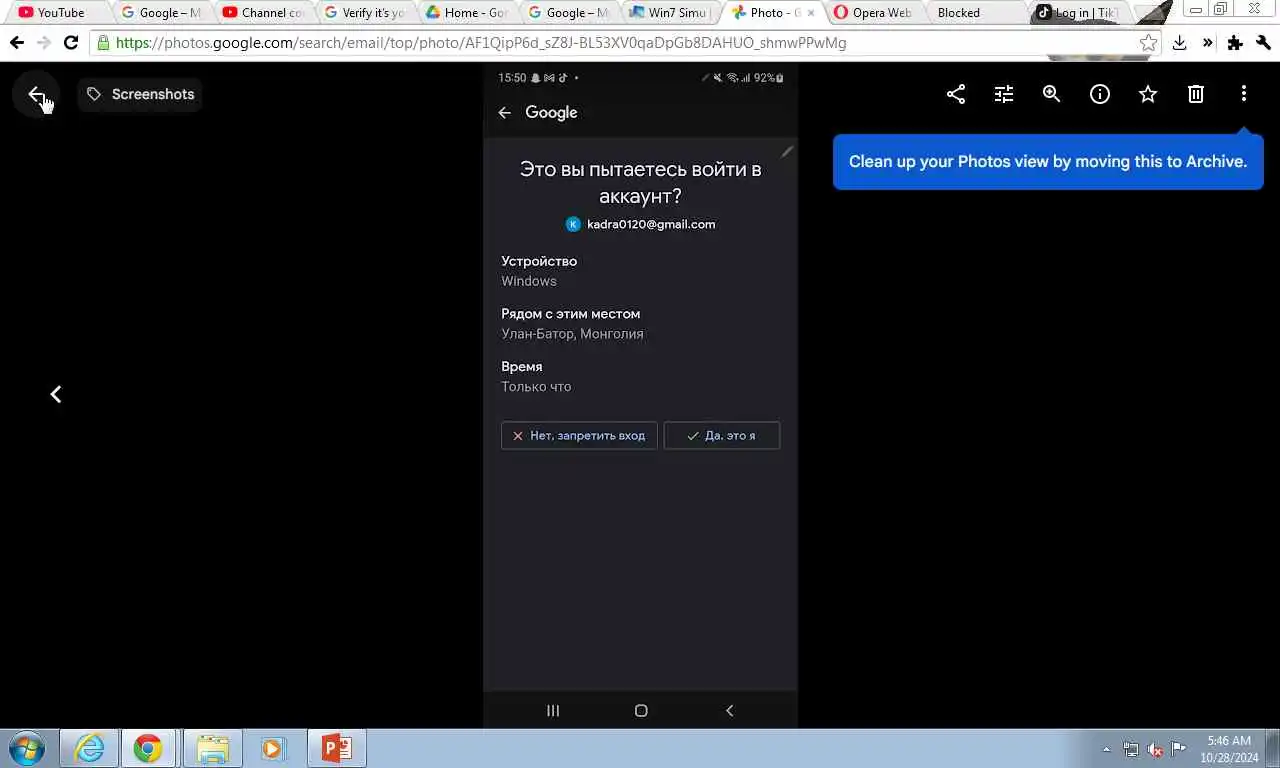Click the 'Улан-Батор, Монголия' text in the photo
This screenshot has height=768, width=1280.
point(572,334)
